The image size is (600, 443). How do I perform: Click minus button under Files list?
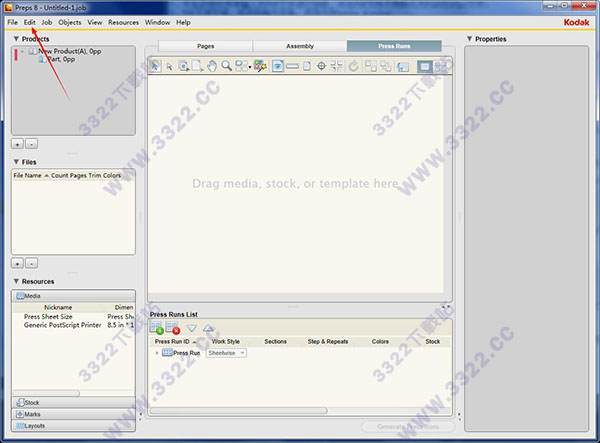pyautogui.click(x=31, y=263)
